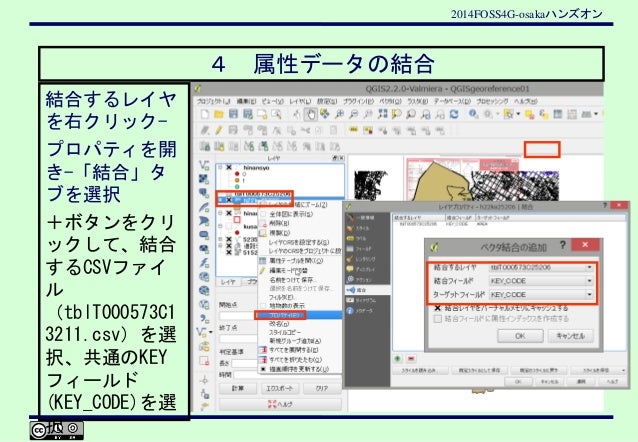Click the Creative Commons license badge
This screenshot has height=442, width=638.
57,430
